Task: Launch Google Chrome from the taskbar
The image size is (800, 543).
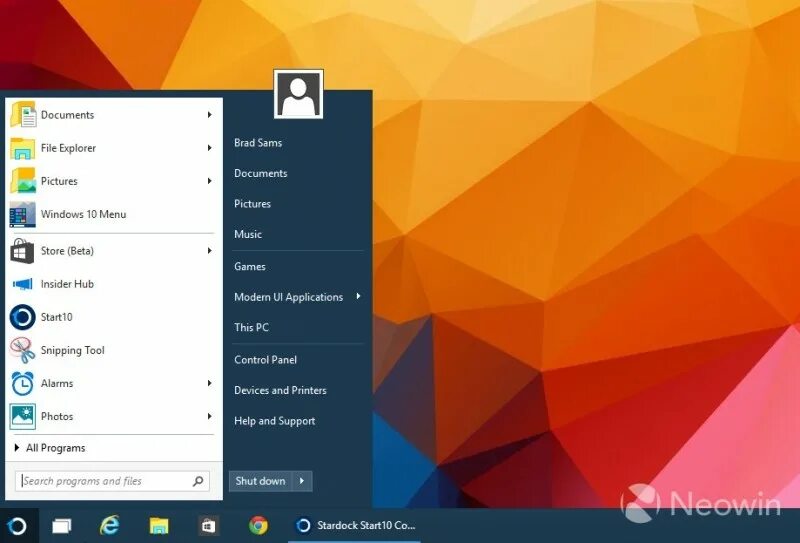Action: 258,525
